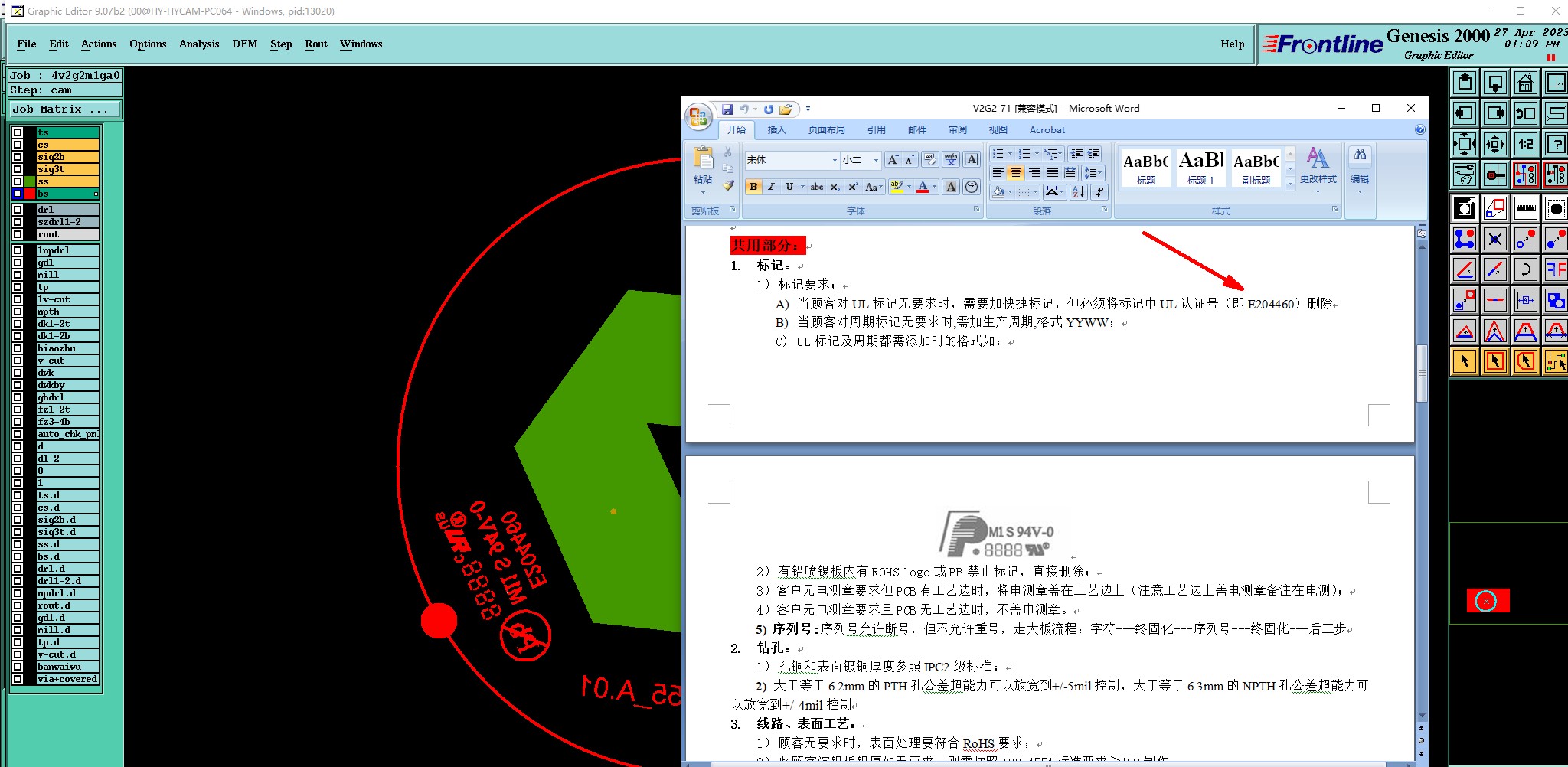Click the clear formatting eraser icon
This screenshot has height=767, width=1568.
(929, 159)
